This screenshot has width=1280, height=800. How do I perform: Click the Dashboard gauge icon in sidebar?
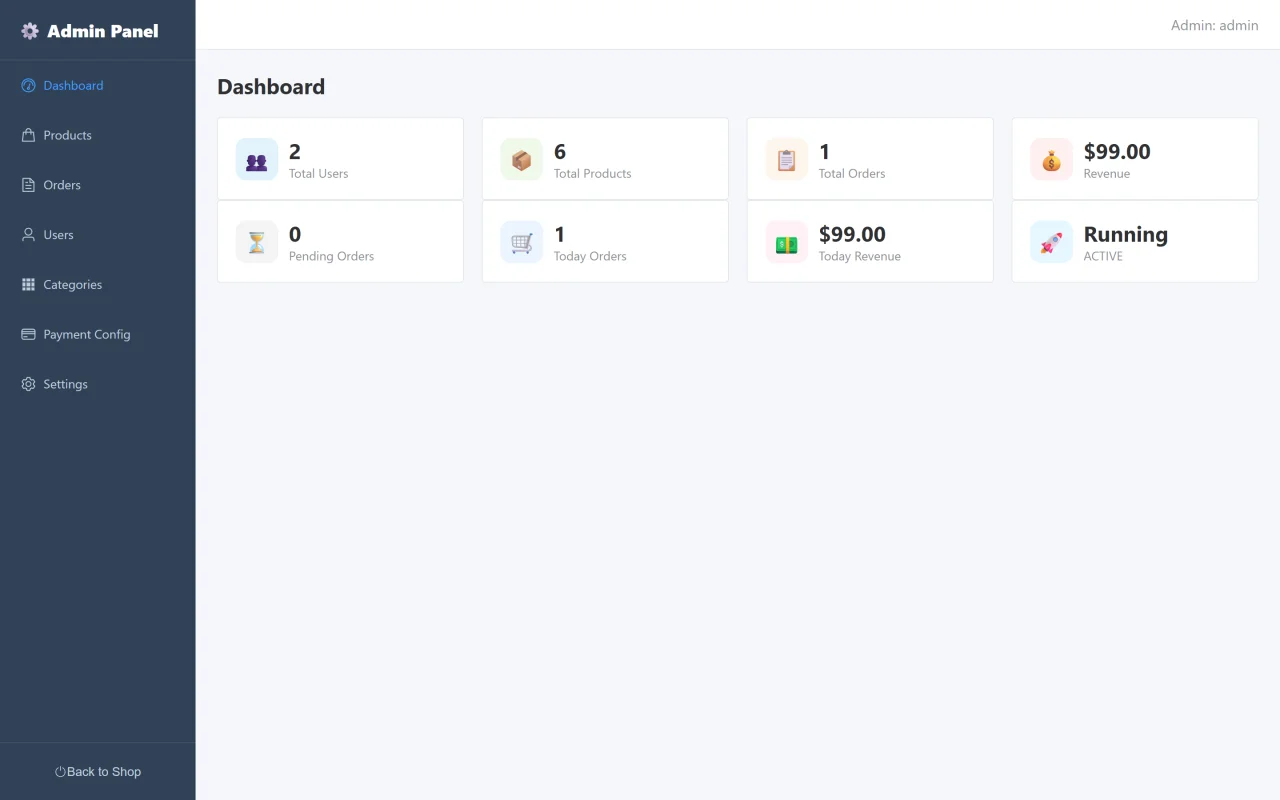[x=28, y=86]
